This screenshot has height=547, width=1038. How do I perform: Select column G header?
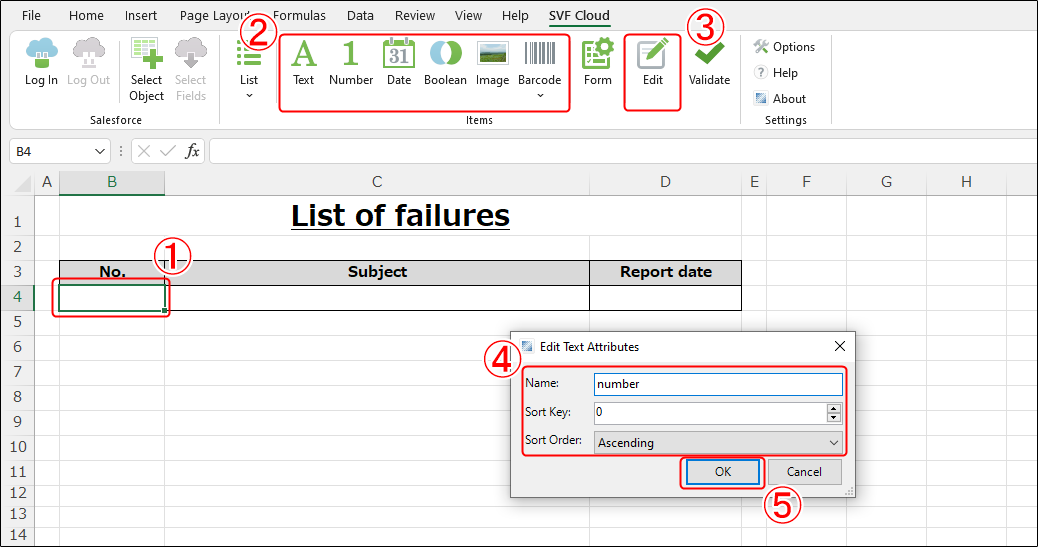886,182
